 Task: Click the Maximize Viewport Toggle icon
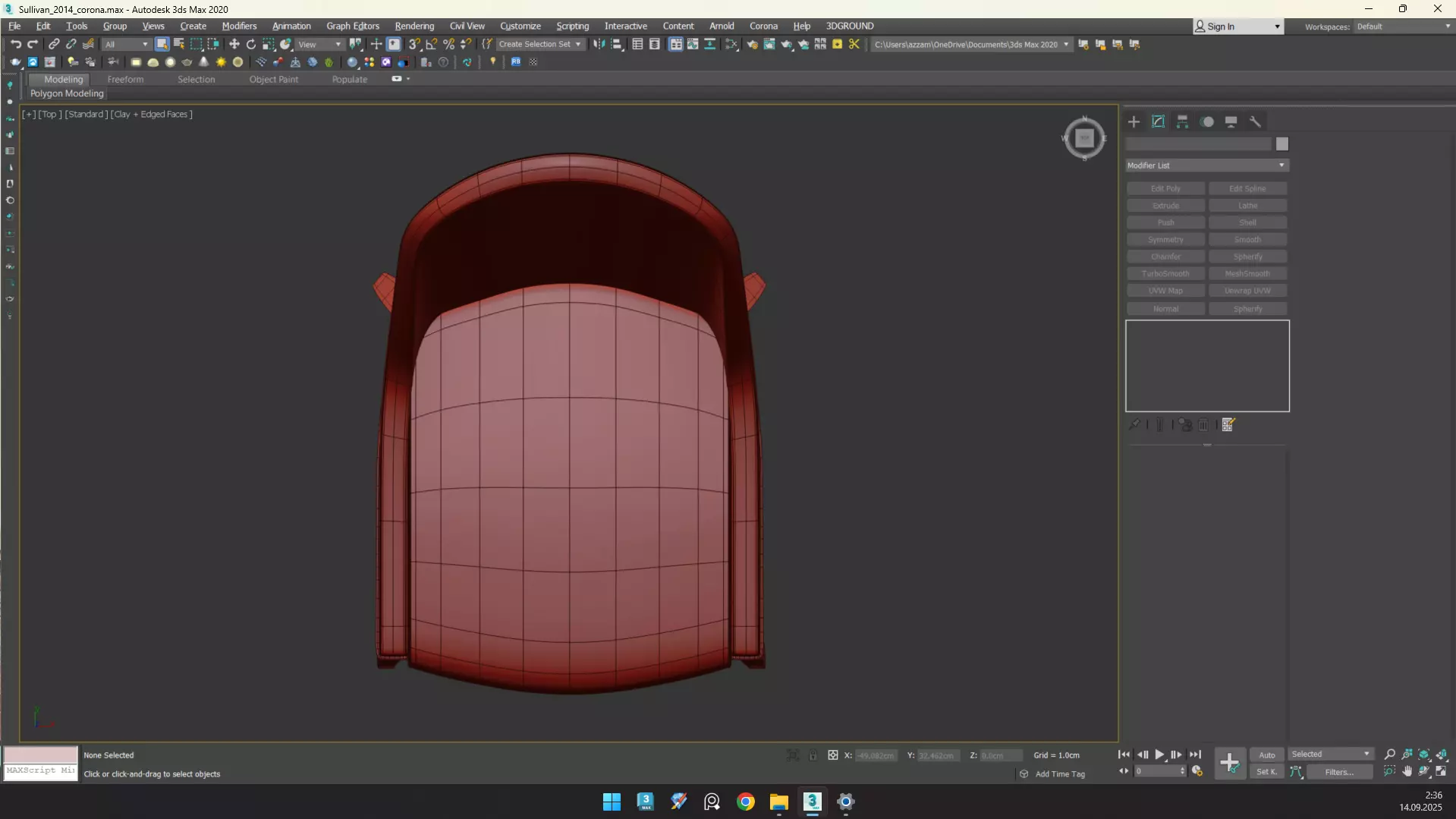click(x=1442, y=771)
